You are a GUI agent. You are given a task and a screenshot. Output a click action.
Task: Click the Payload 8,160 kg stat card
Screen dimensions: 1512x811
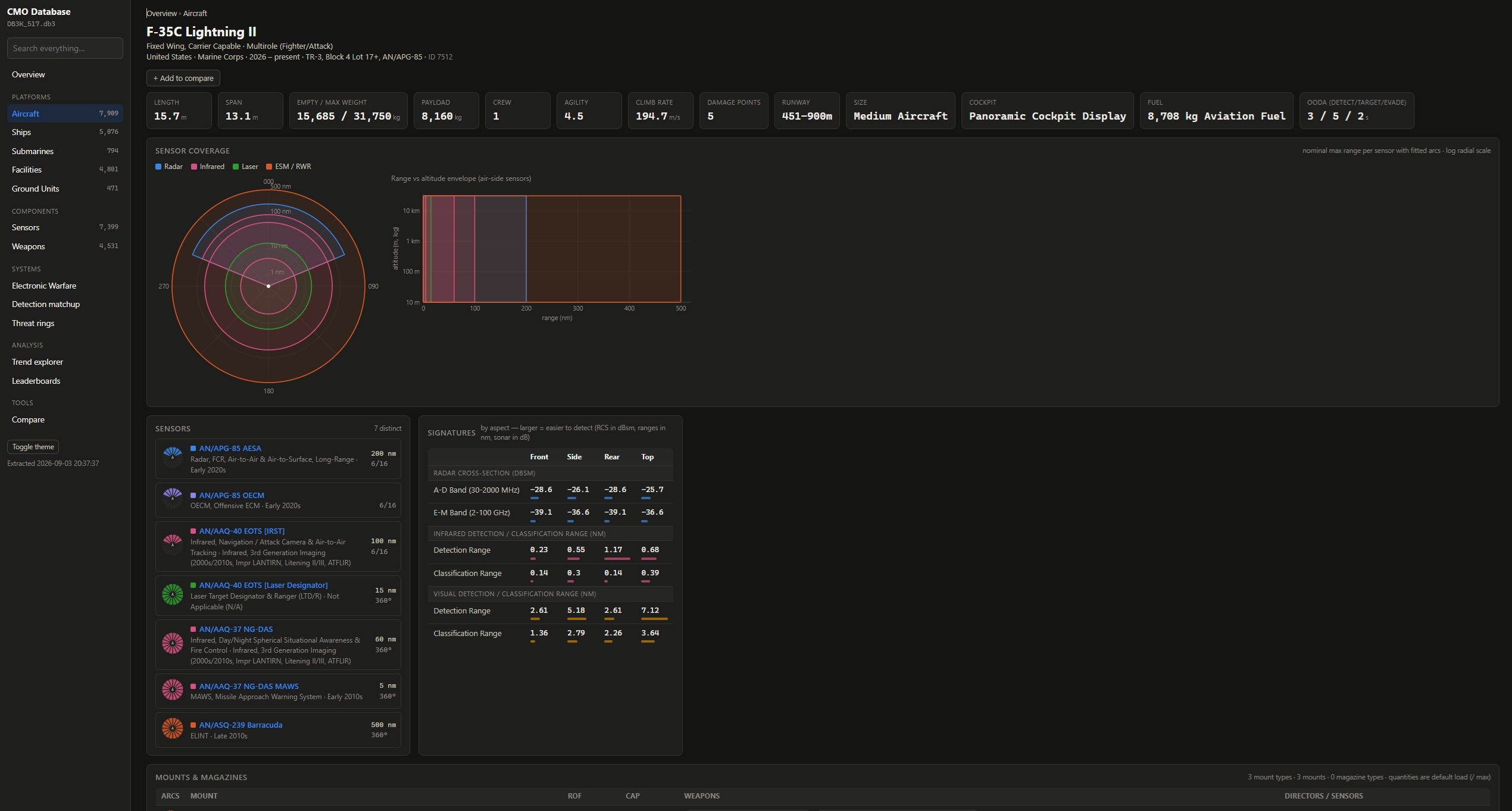coord(446,111)
